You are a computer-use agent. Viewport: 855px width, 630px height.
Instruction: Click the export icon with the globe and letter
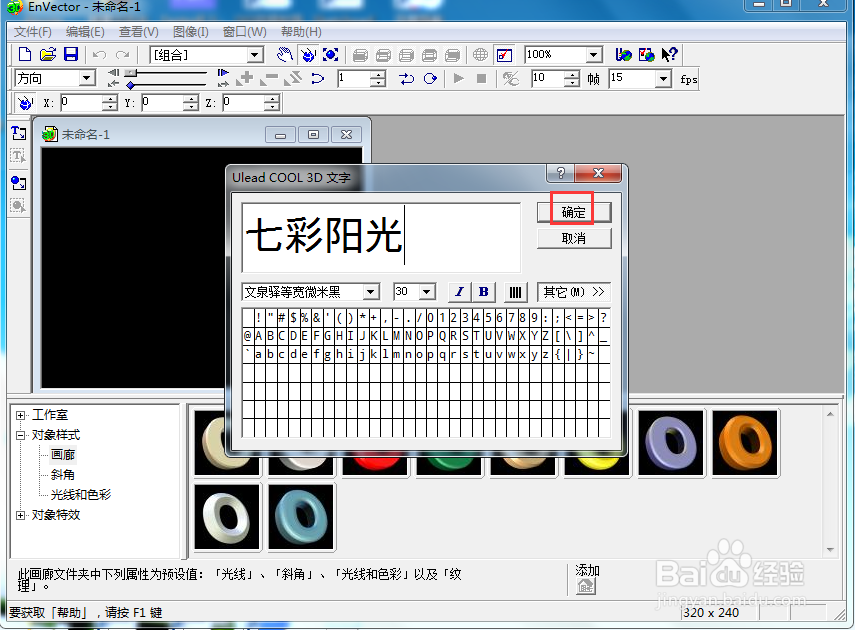click(x=623, y=55)
